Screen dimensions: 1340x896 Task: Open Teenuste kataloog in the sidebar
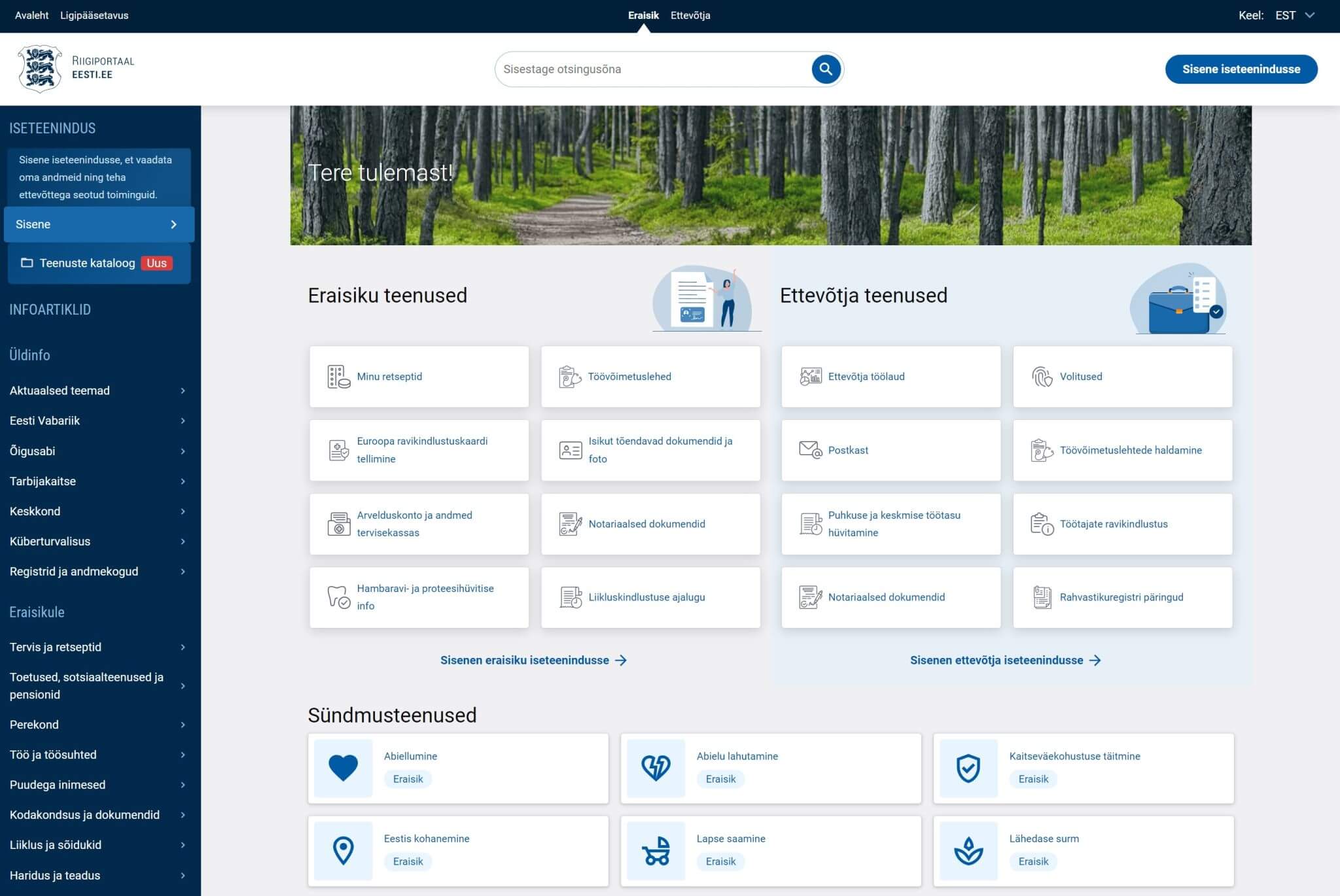tap(87, 263)
